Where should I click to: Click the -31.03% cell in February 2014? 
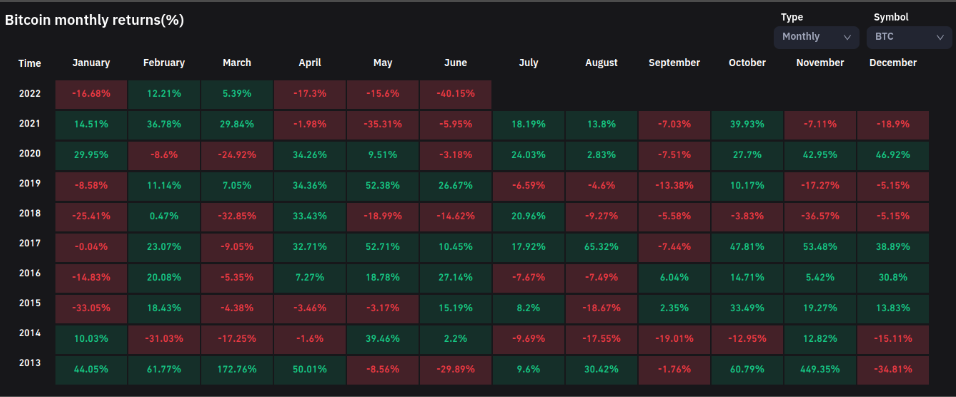[x=164, y=339]
